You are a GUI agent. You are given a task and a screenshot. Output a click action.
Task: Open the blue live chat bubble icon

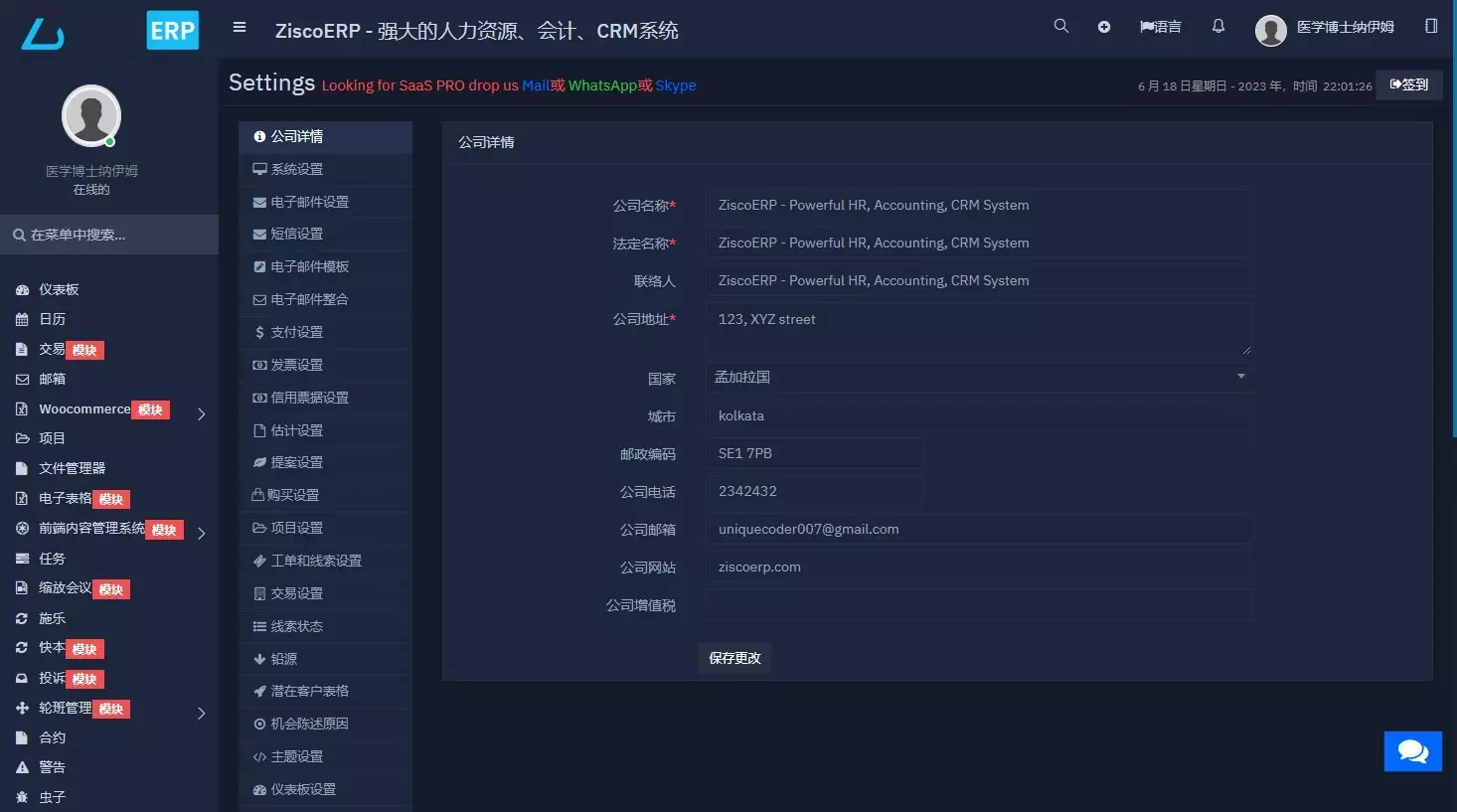(x=1413, y=751)
